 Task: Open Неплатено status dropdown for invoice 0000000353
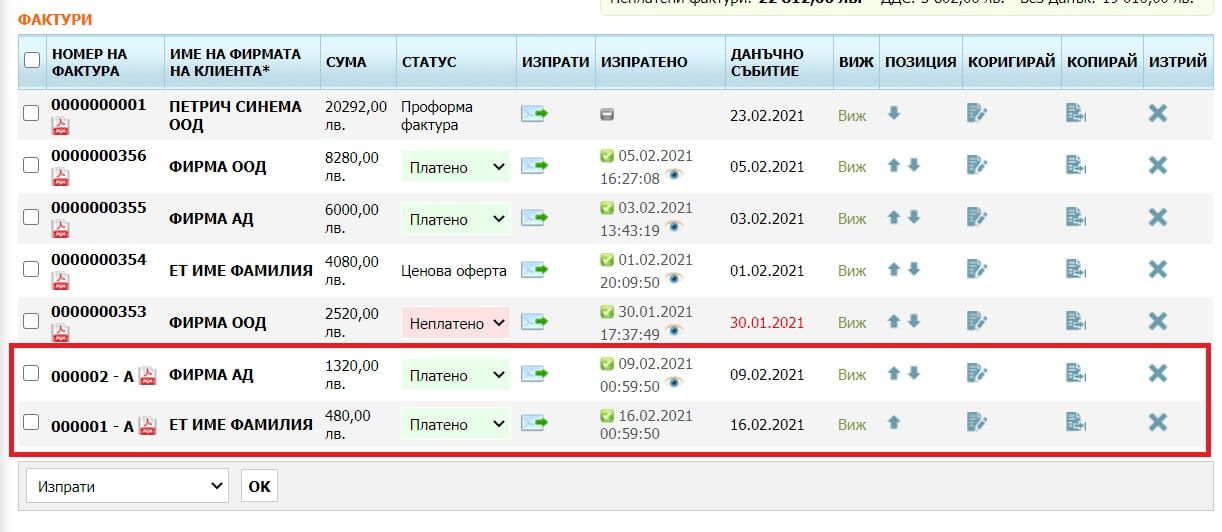[456, 323]
